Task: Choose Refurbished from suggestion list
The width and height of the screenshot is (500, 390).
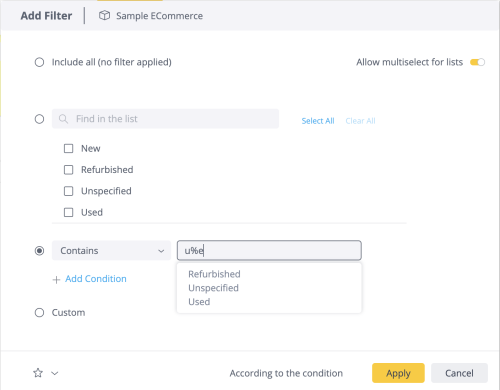Action: [214, 274]
